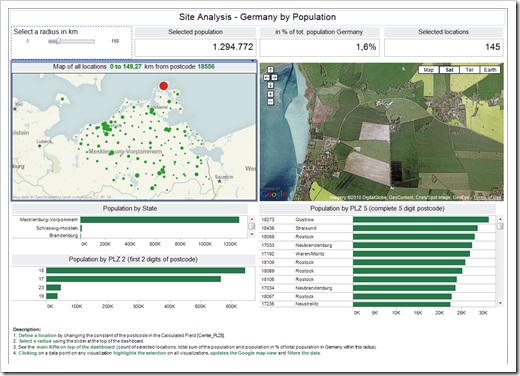This screenshot has height=376, width=520.
Task: Click the Szczecin city star marker
Action: pyautogui.click(x=219, y=181)
